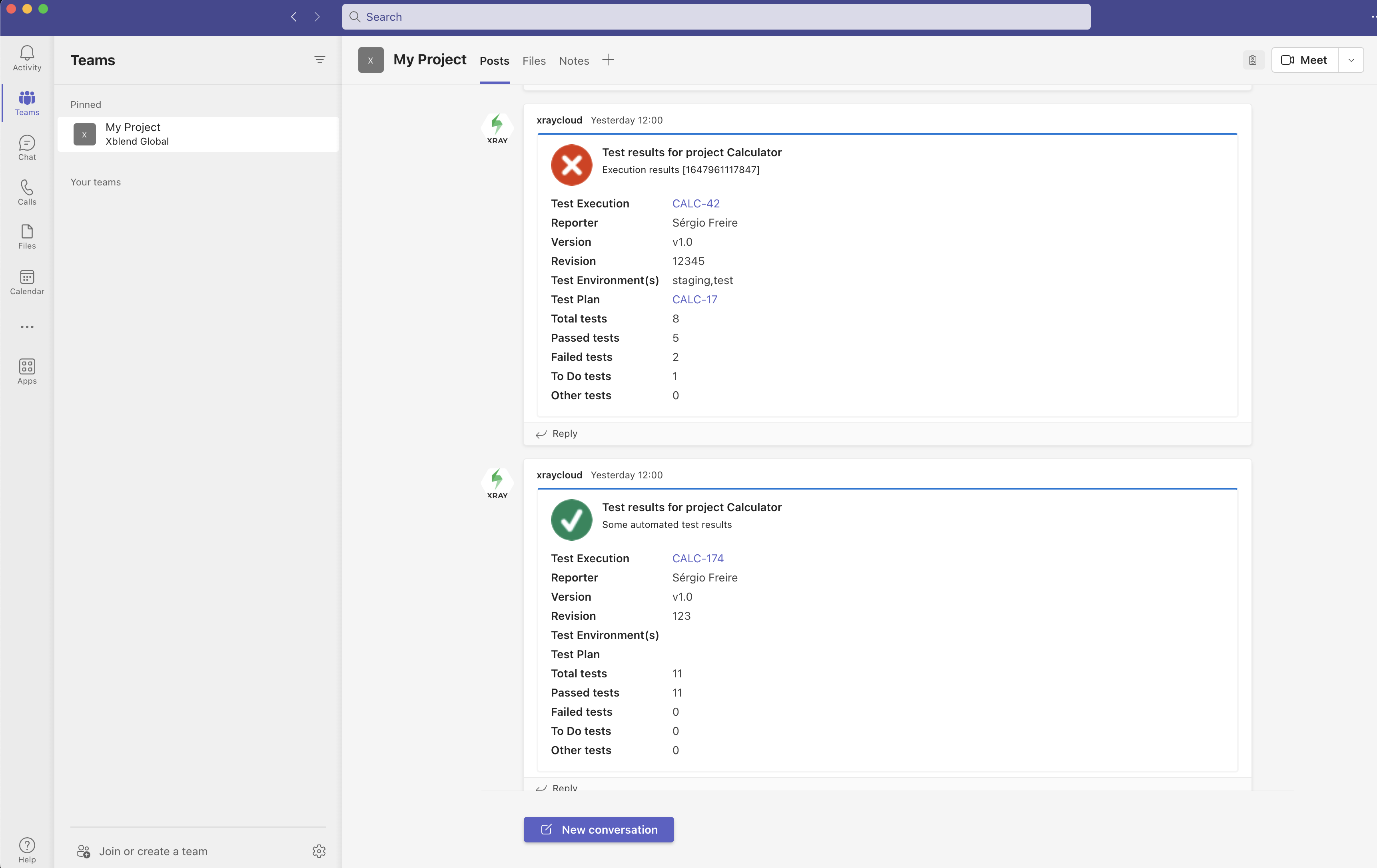Click the xraycloud sender name on first post
The height and width of the screenshot is (868, 1377).
tap(559, 120)
